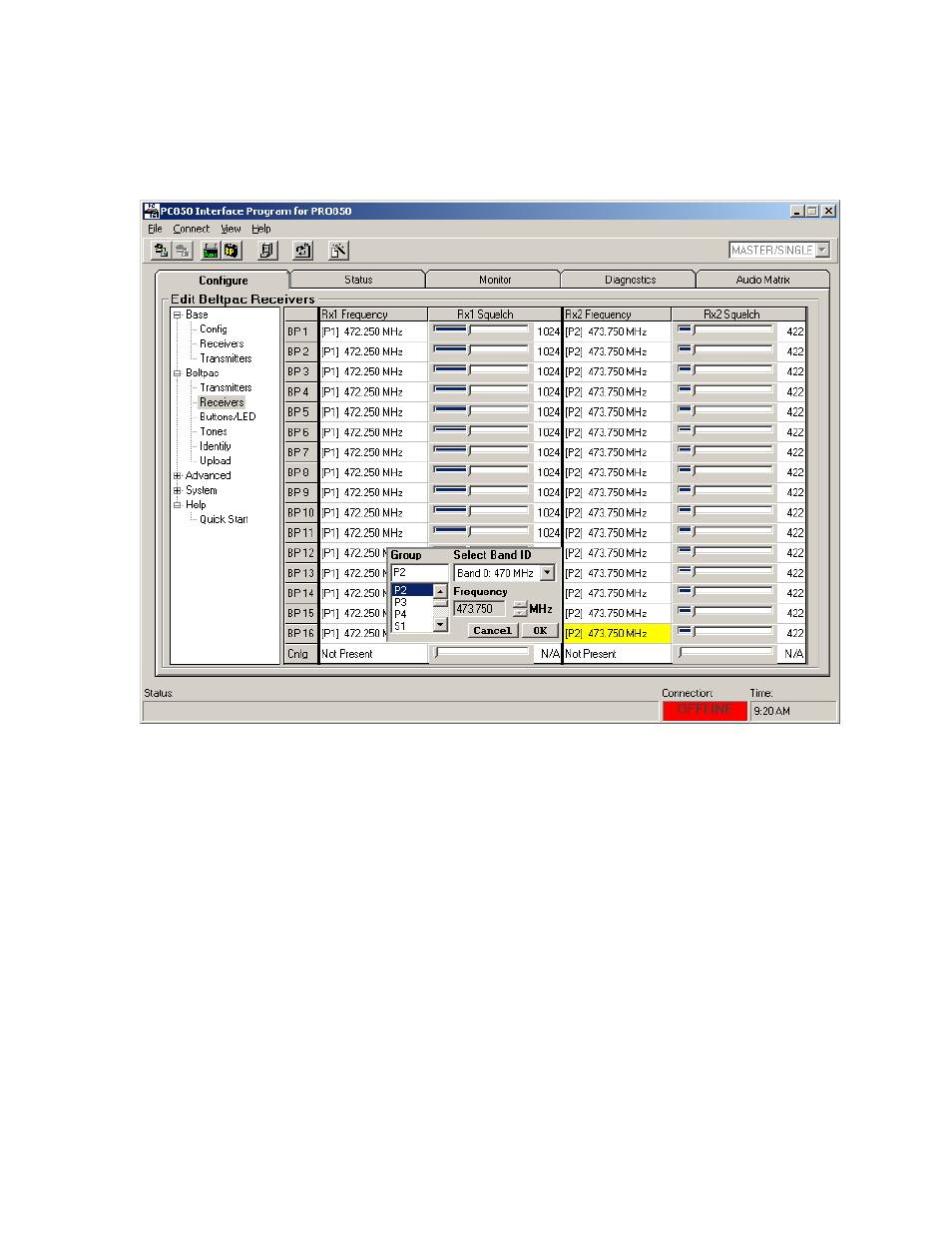This screenshot has height=1233, width=952.
Task: Click the OFFLINE connection indicator
Action: click(x=705, y=710)
